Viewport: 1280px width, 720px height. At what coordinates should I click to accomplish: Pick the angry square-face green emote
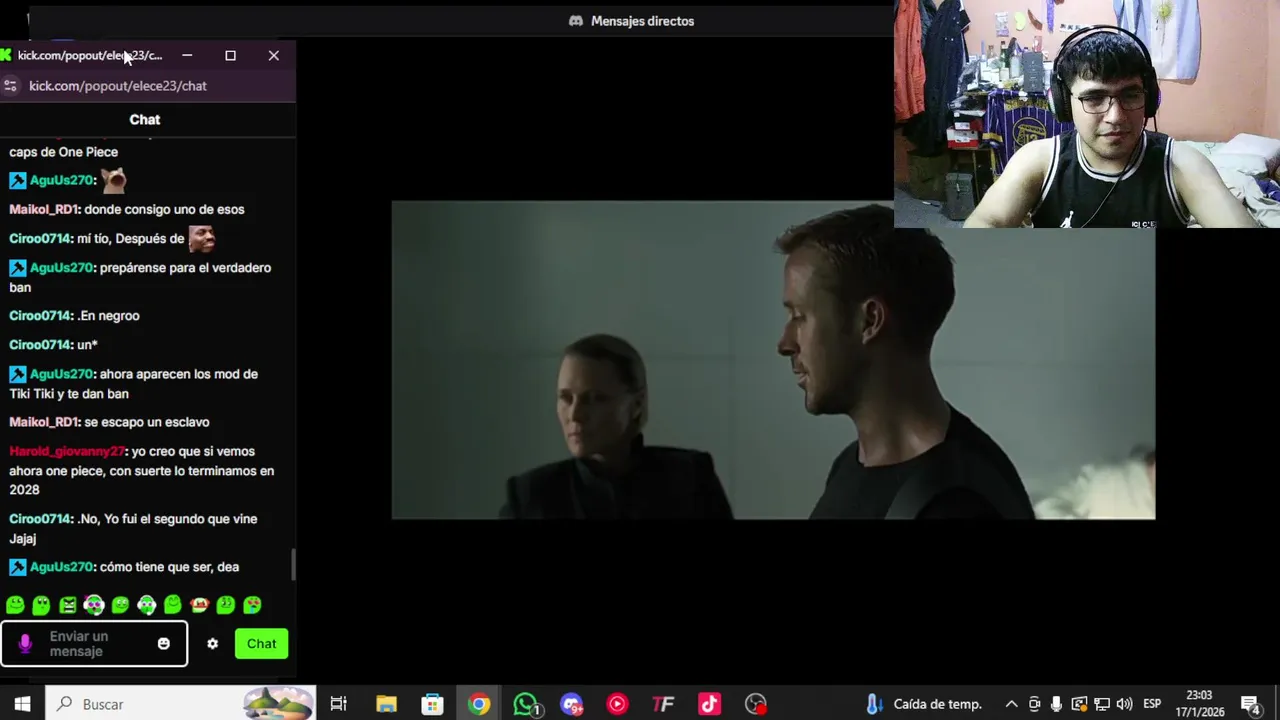pos(67,605)
